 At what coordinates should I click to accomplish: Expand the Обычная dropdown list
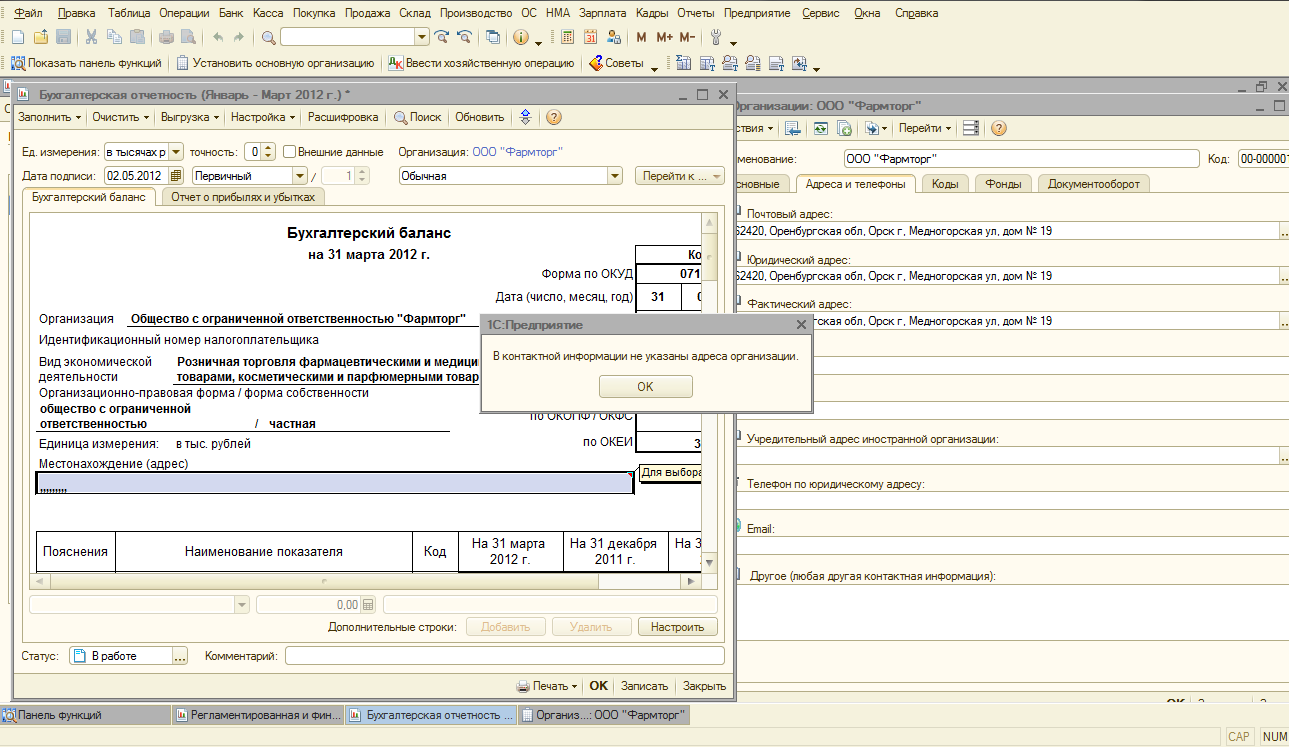615,176
